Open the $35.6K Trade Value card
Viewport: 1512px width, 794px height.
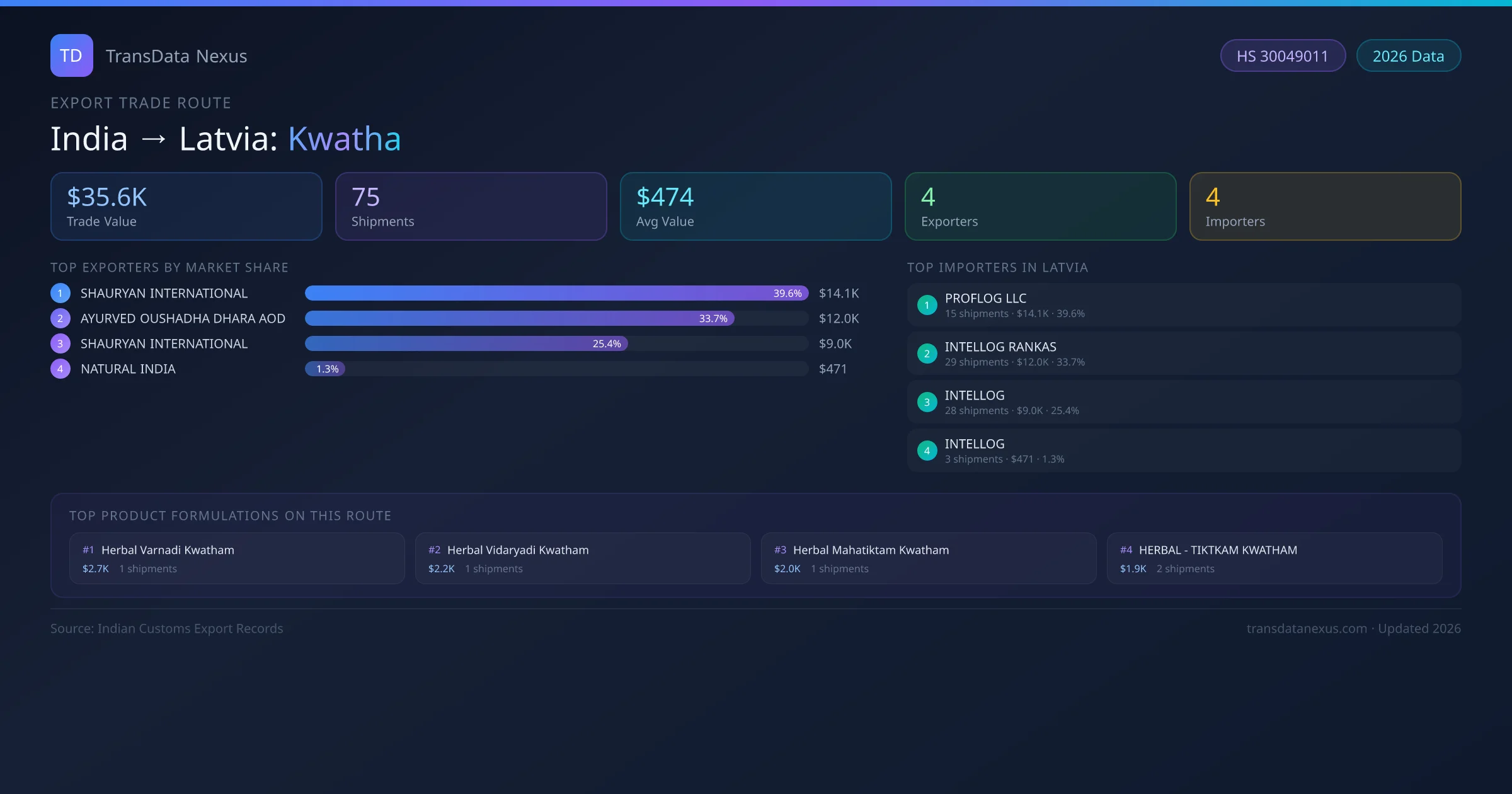coord(186,207)
